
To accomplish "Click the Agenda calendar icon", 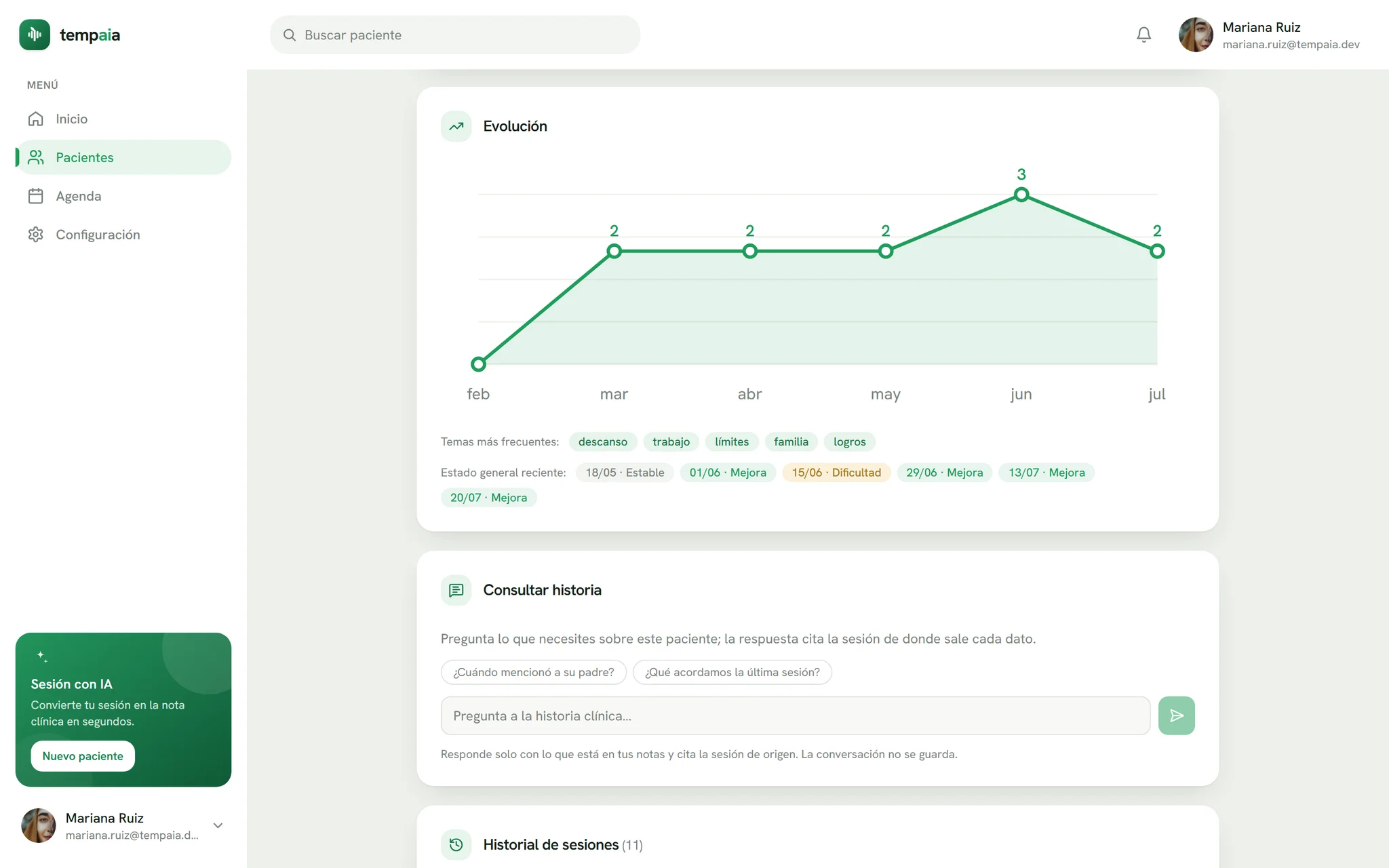I will 36,196.
